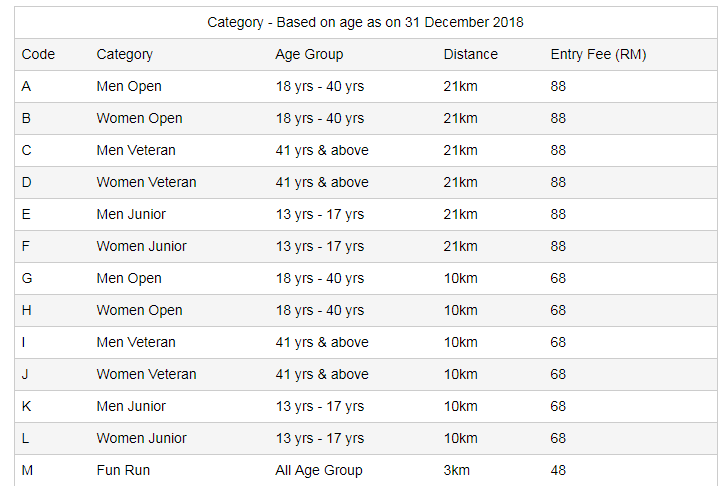Click code A in the first row
This screenshot has width=728, height=486.
(26, 86)
